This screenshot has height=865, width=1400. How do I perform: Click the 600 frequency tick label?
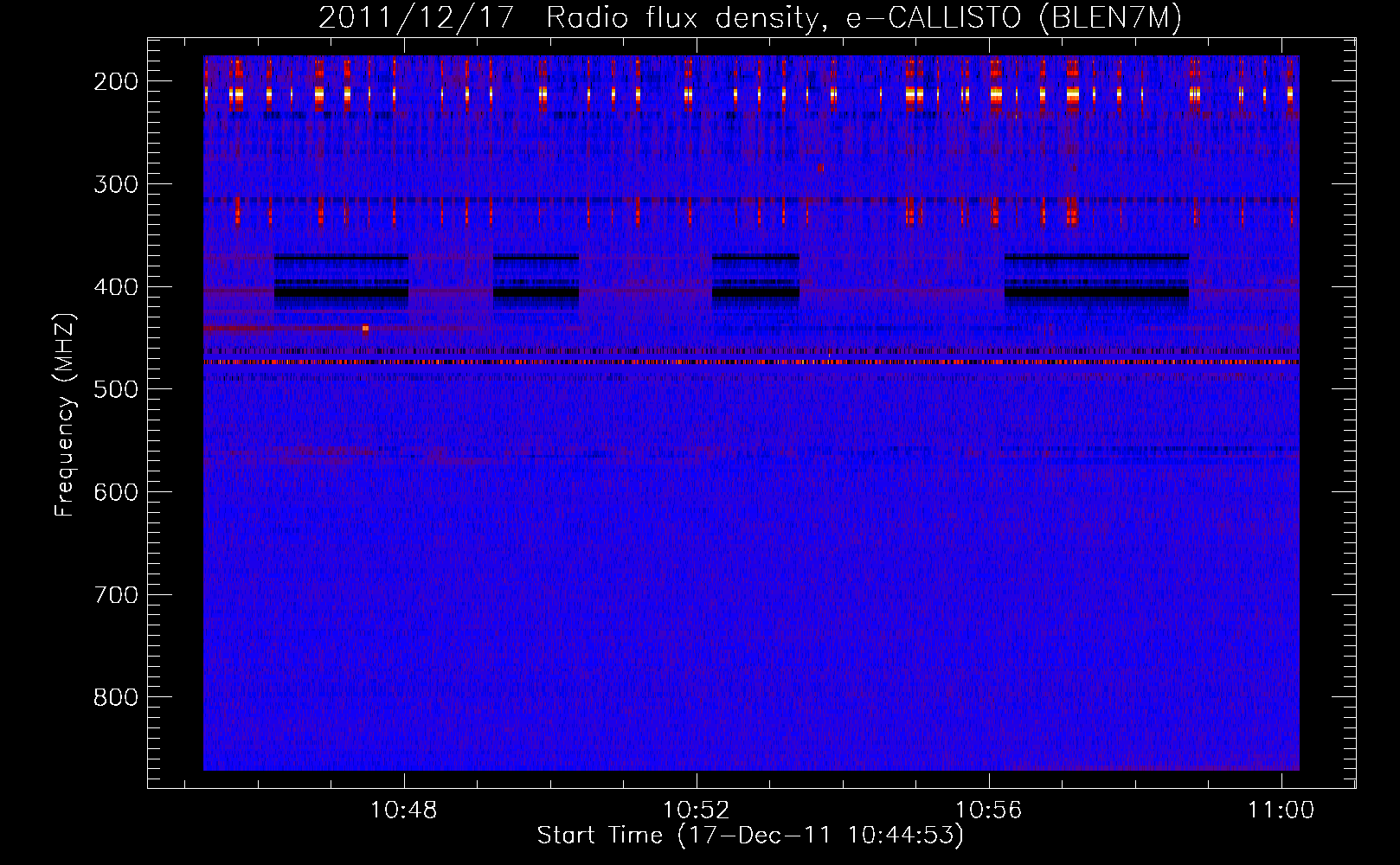pyautogui.click(x=116, y=492)
